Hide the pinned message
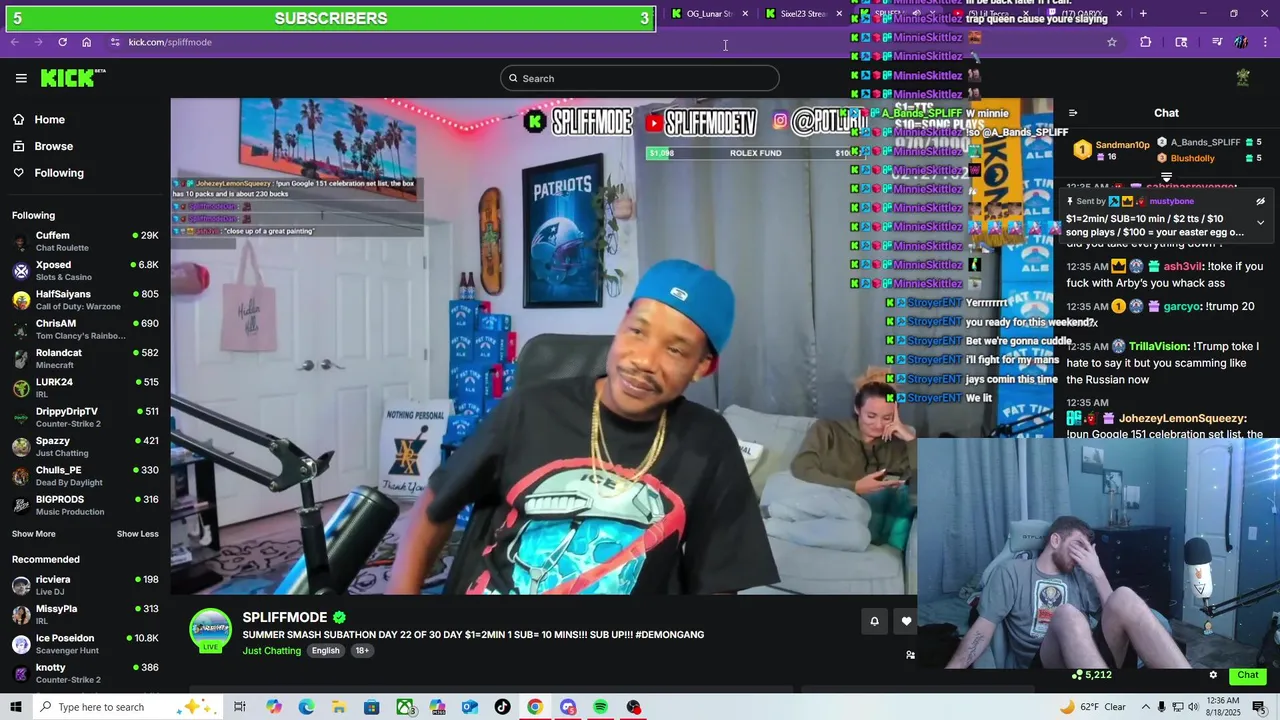 1260,201
